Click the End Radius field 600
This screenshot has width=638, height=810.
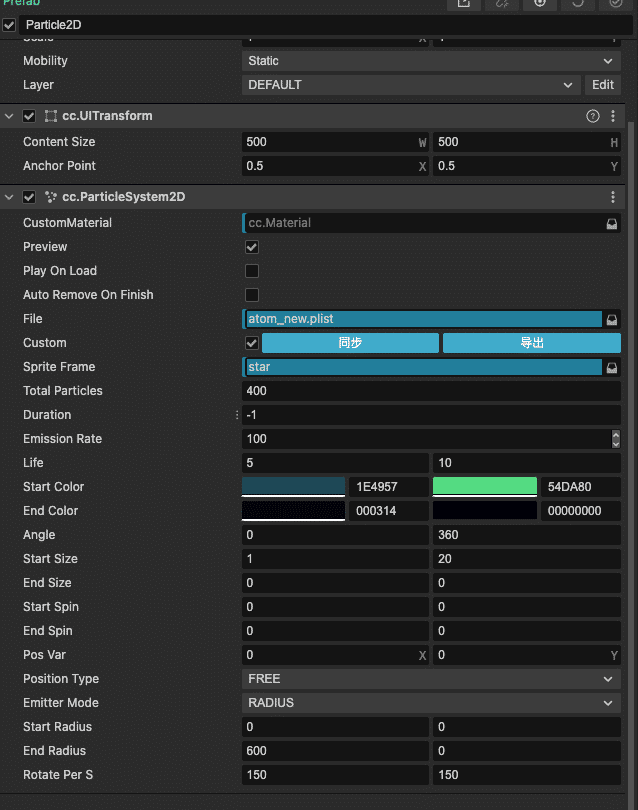(335, 751)
